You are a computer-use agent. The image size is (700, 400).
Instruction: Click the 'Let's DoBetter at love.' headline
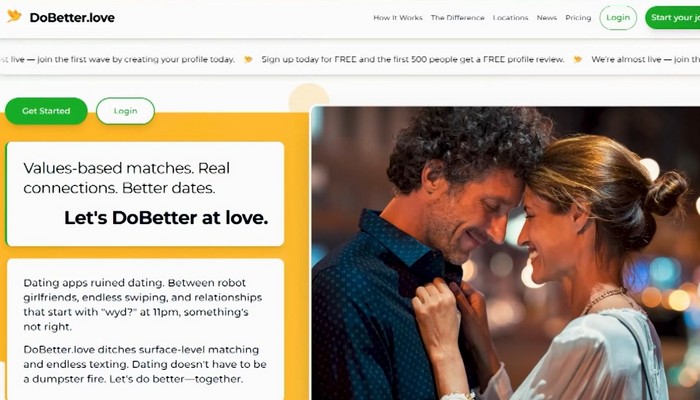(x=166, y=218)
